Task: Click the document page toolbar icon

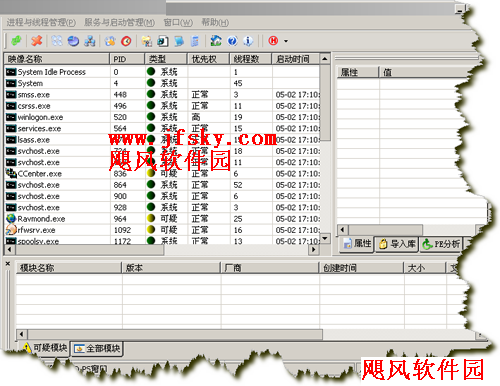Action: point(163,41)
